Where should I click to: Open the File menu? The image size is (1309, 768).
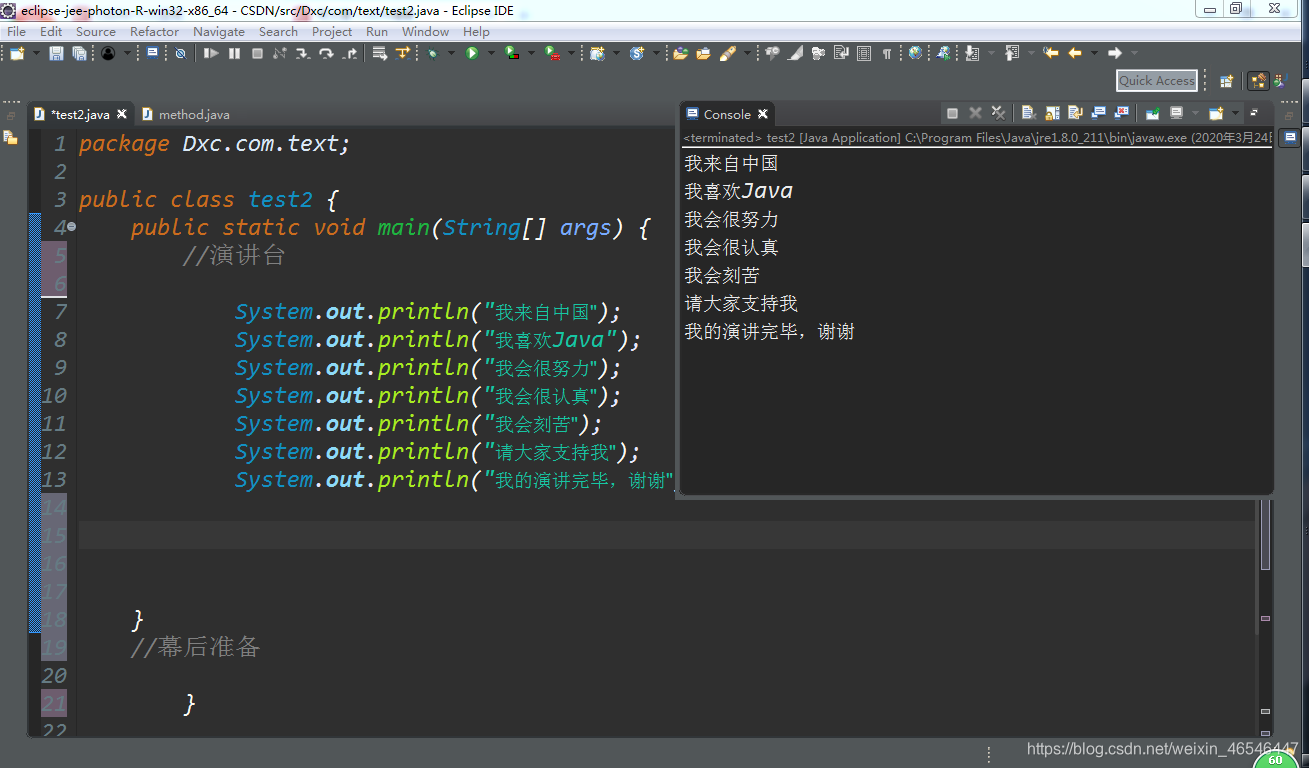tap(16, 31)
